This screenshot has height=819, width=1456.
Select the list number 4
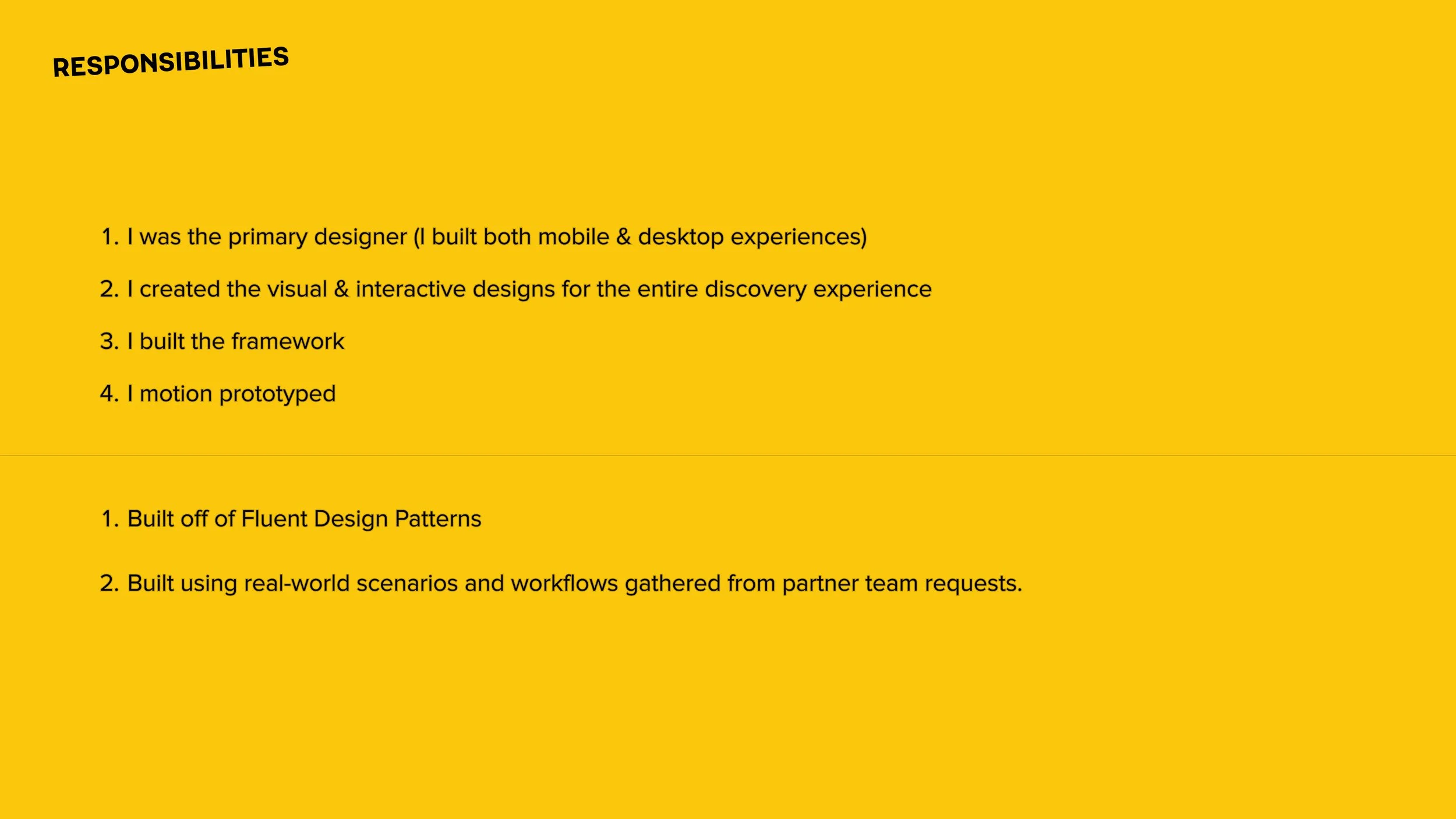click(x=109, y=394)
